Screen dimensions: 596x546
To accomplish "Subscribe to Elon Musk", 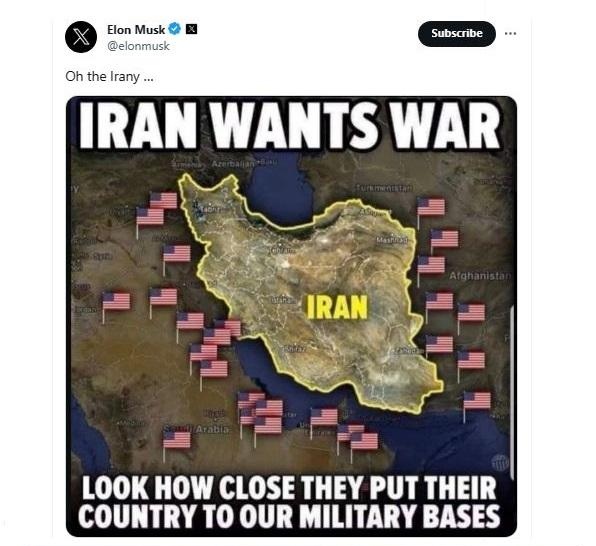I will point(457,33).
